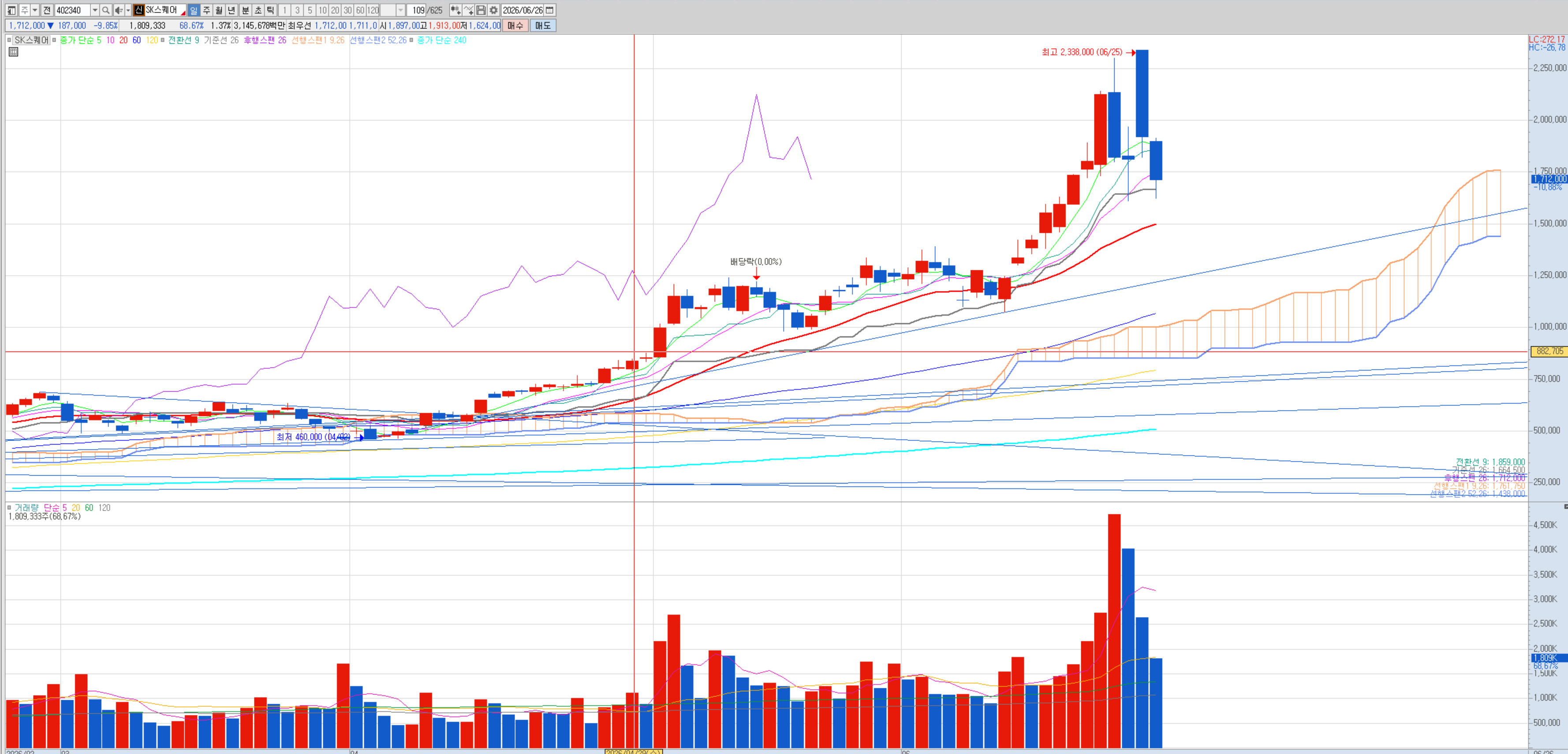Choose the 3 interval button
Viewport: 1568px width, 754px height.
298,10
